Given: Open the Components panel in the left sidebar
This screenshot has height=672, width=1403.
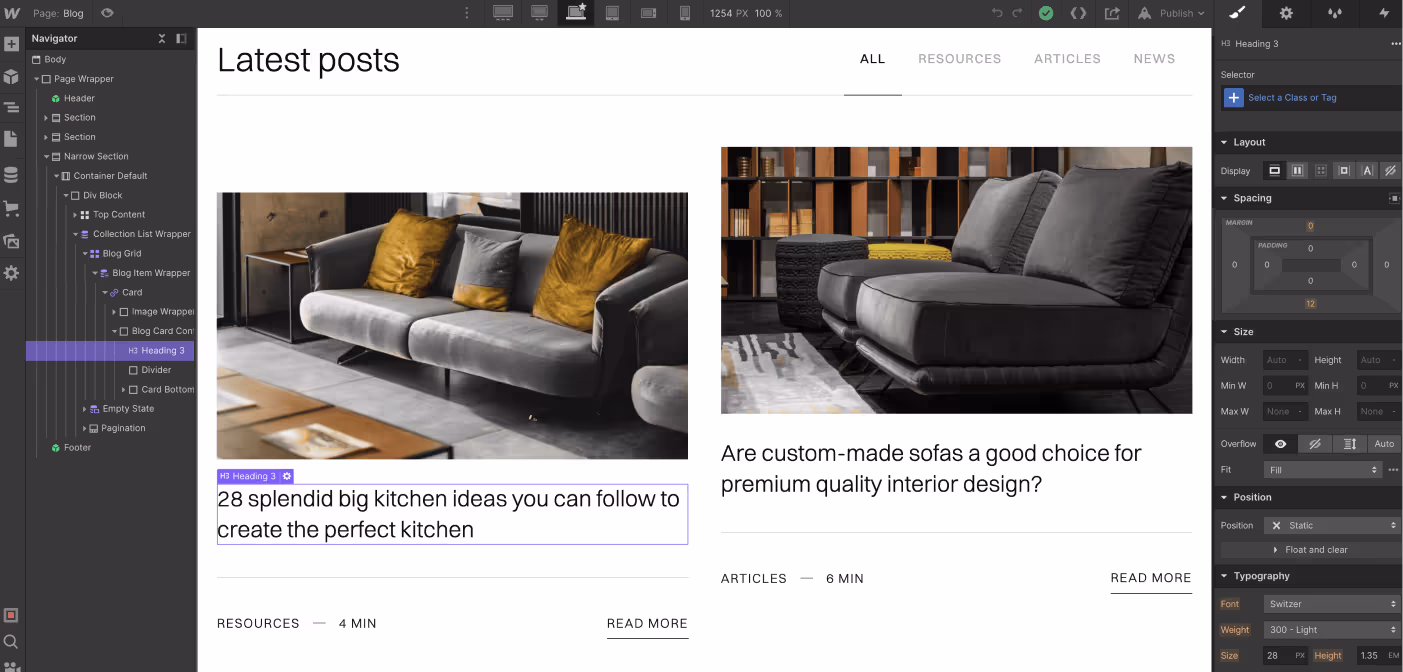Looking at the screenshot, I should point(12,77).
